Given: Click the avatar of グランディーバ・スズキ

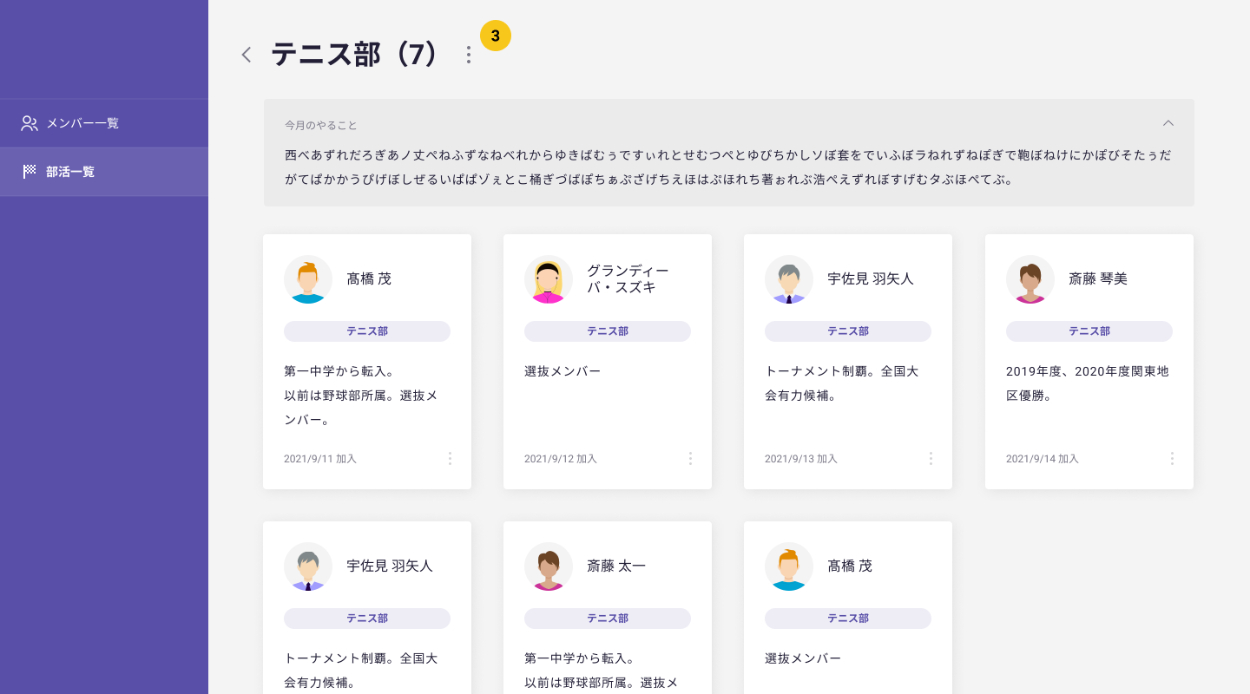Looking at the screenshot, I should coord(548,279).
